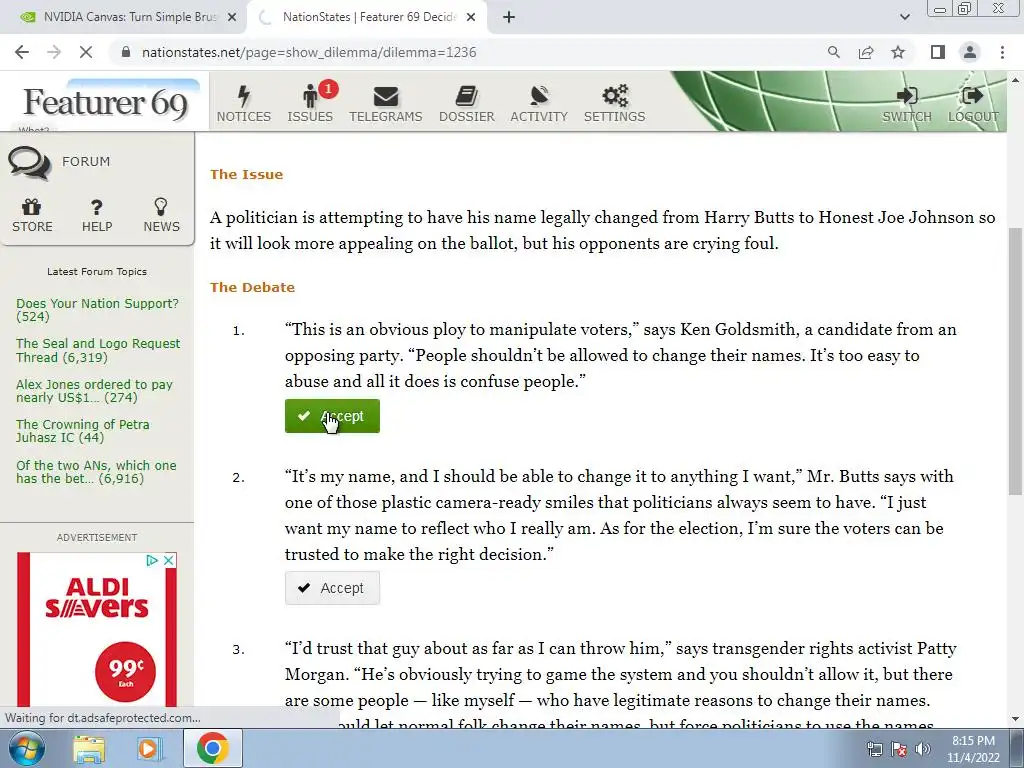Close the NVIDIA Canvas tab
The height and width of the screenshot is (768, 1024).
[x=232, y=18]
